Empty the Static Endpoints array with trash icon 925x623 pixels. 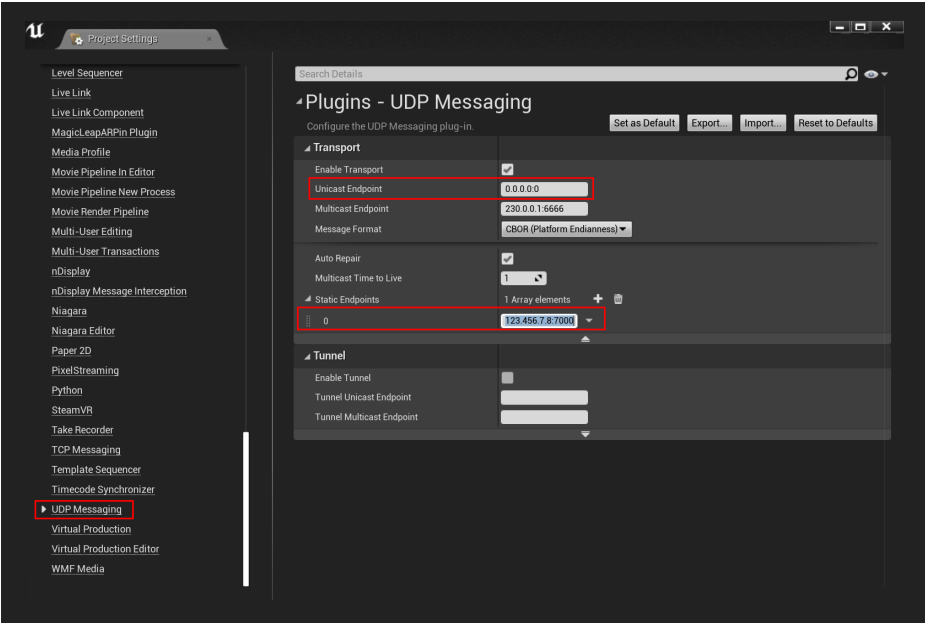(618, 299)
